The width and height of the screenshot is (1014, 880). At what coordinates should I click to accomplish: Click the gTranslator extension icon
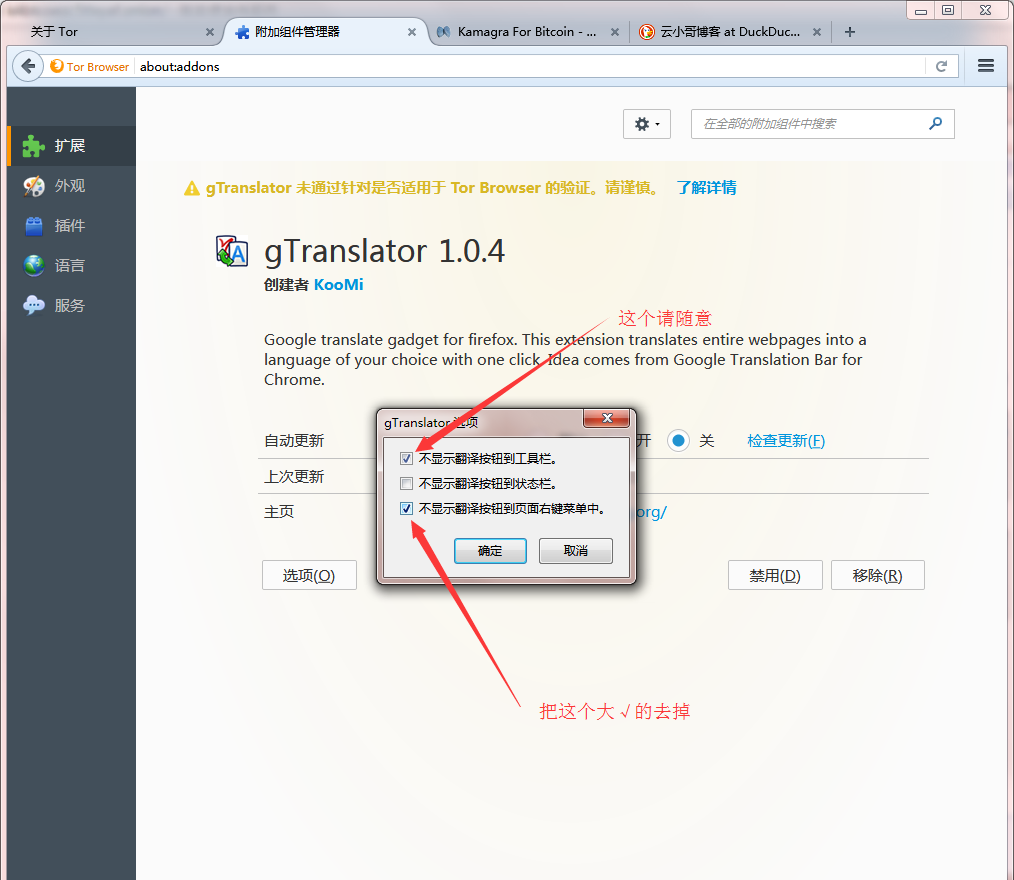coord(232,251)
